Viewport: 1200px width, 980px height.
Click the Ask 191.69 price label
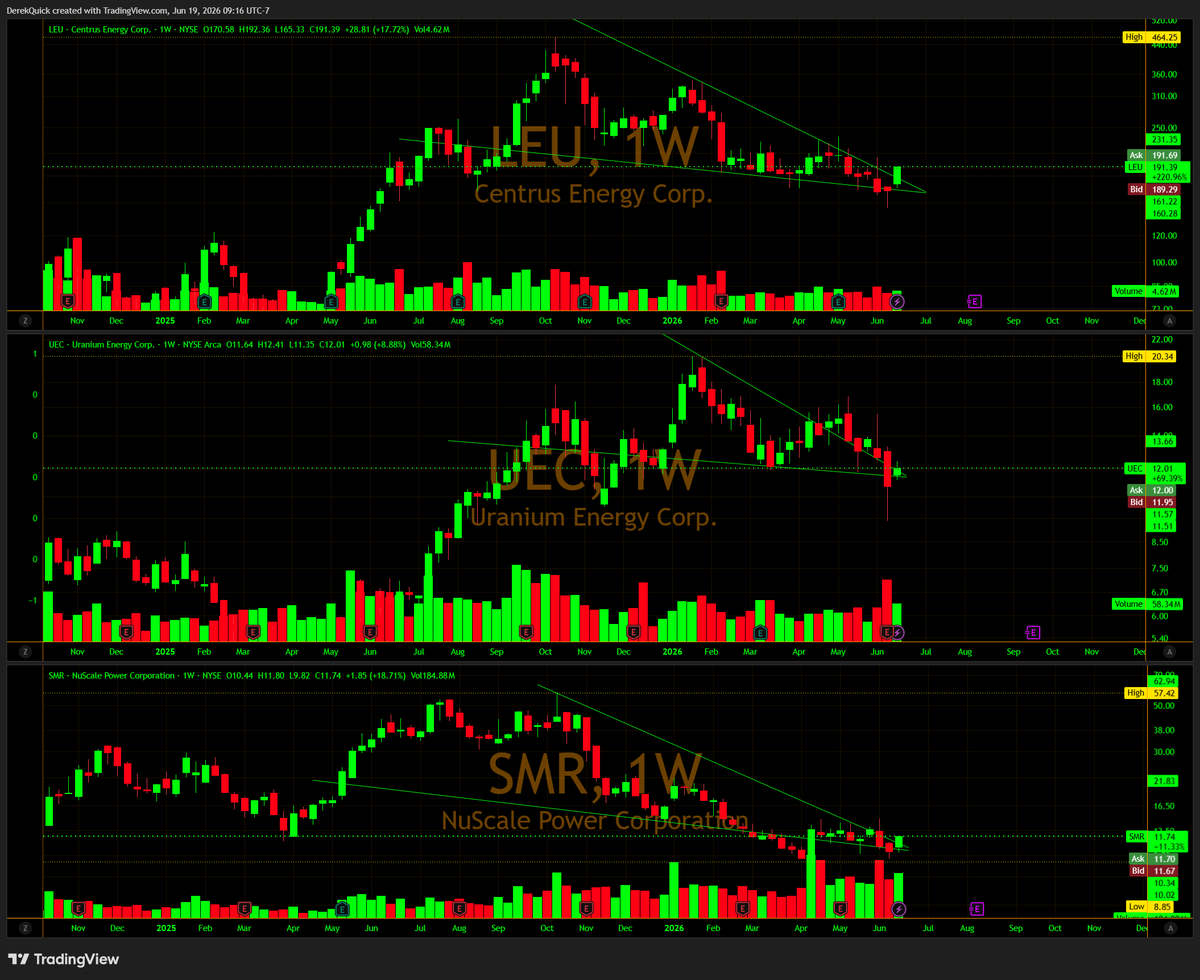point(1152,155)
